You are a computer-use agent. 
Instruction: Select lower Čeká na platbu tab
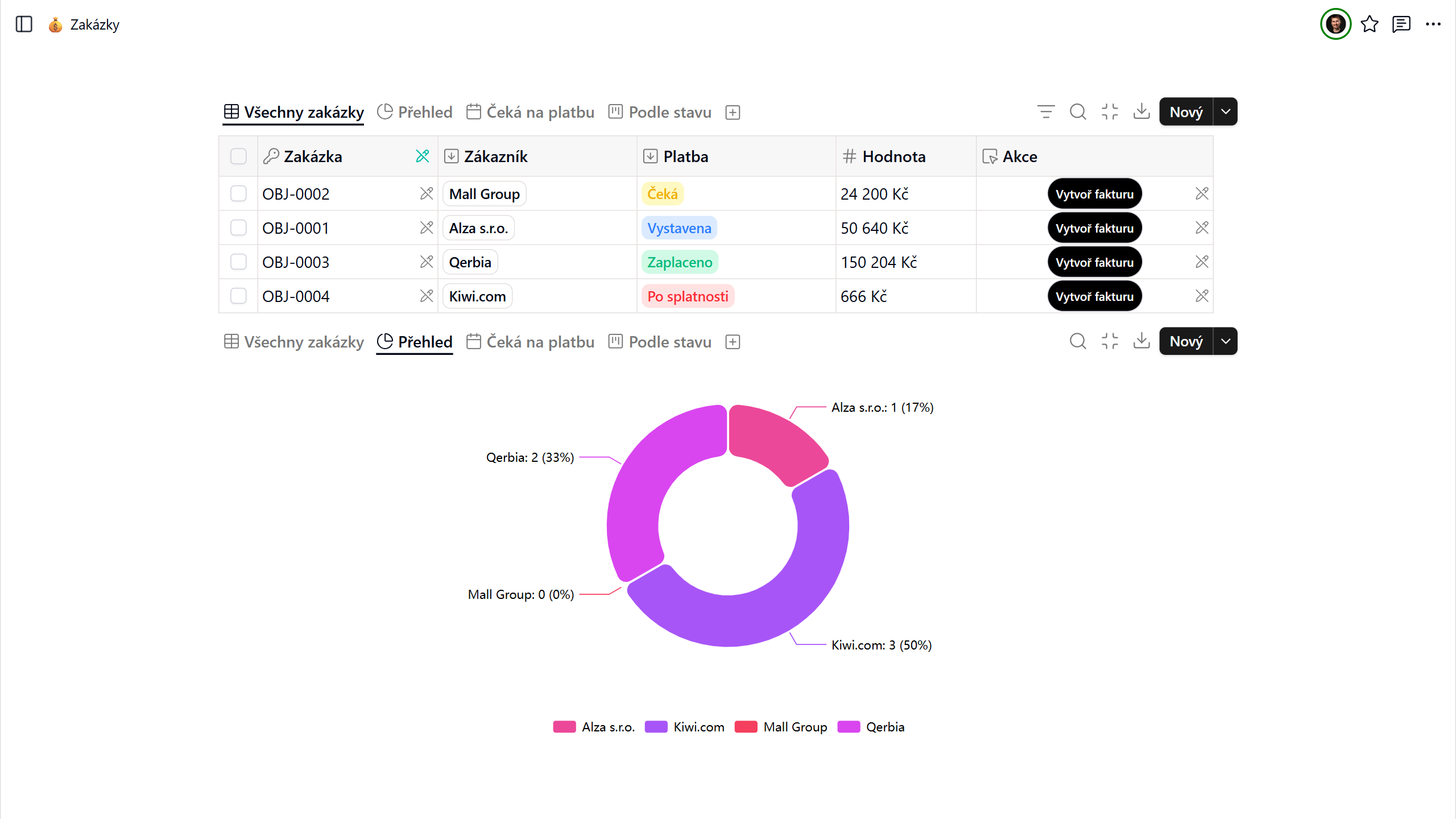point(530,342)
